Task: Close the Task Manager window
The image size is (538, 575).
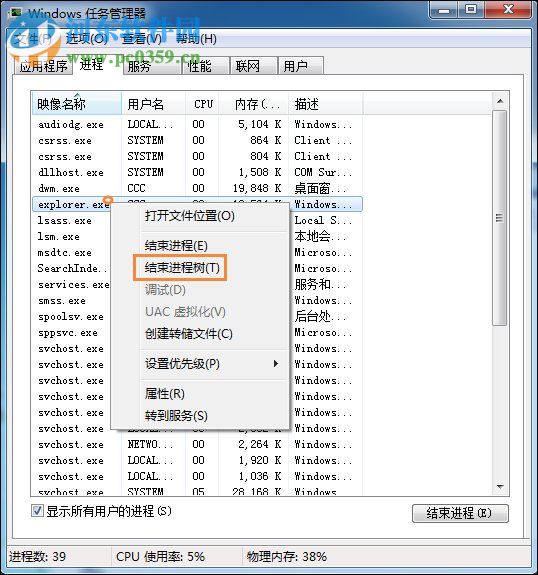Action: point(508,10)
